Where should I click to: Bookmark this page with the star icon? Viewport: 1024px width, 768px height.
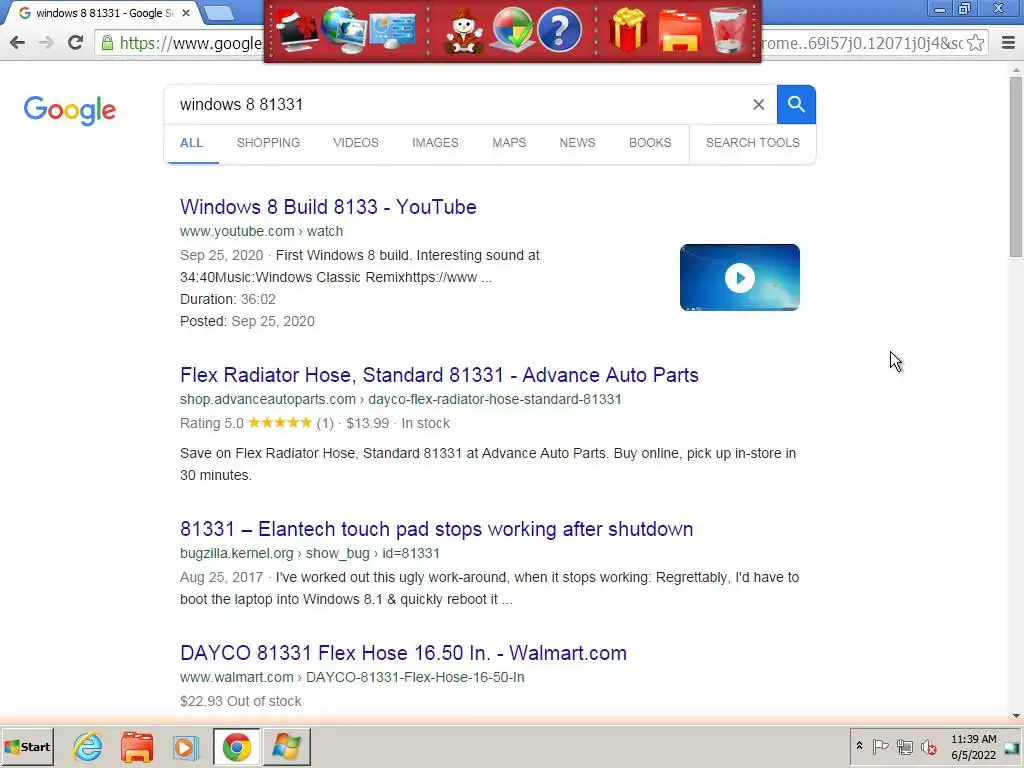tap(976, 43)
